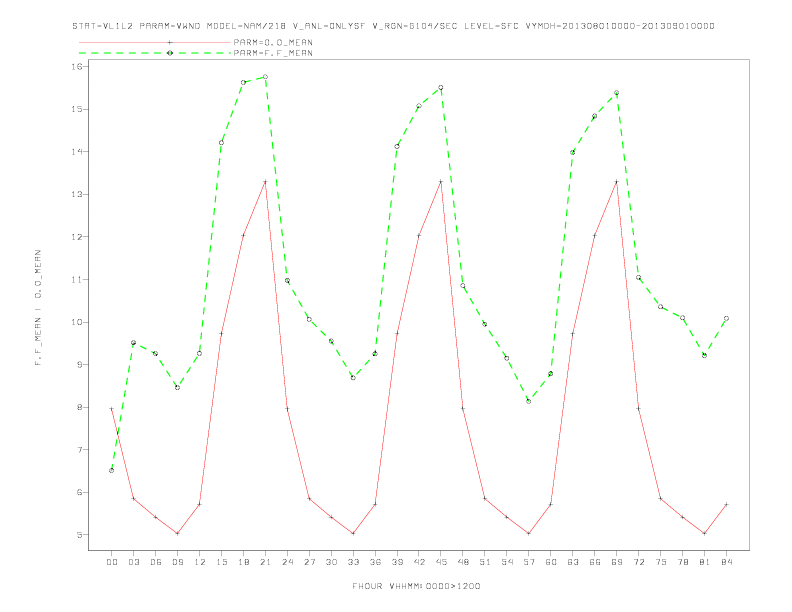Viewport: 792px width, 612px height.
Task: Click x-axis tick label 06
Action: 156,562
